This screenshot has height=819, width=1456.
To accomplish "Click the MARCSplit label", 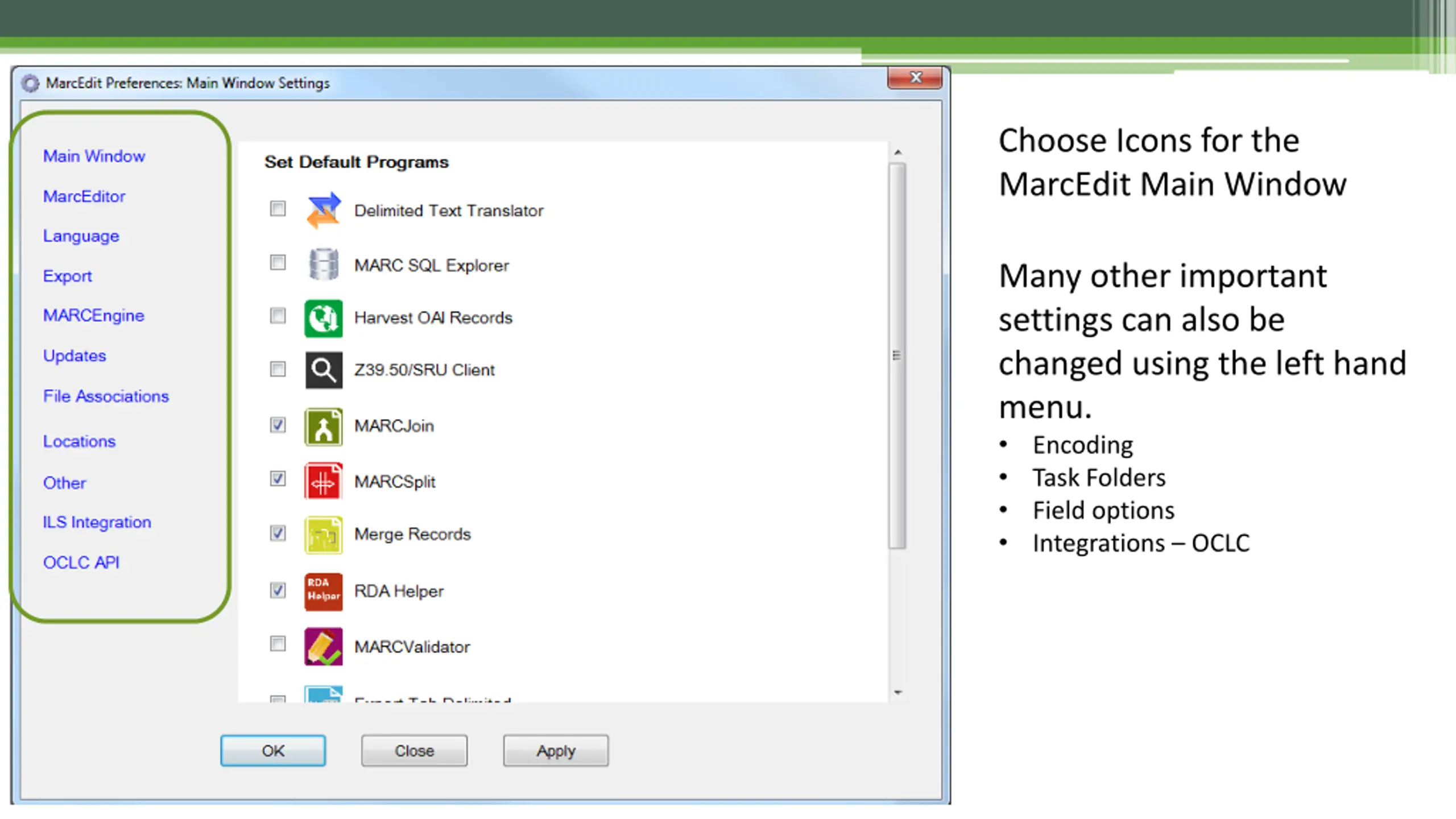I will click(395, 482).
